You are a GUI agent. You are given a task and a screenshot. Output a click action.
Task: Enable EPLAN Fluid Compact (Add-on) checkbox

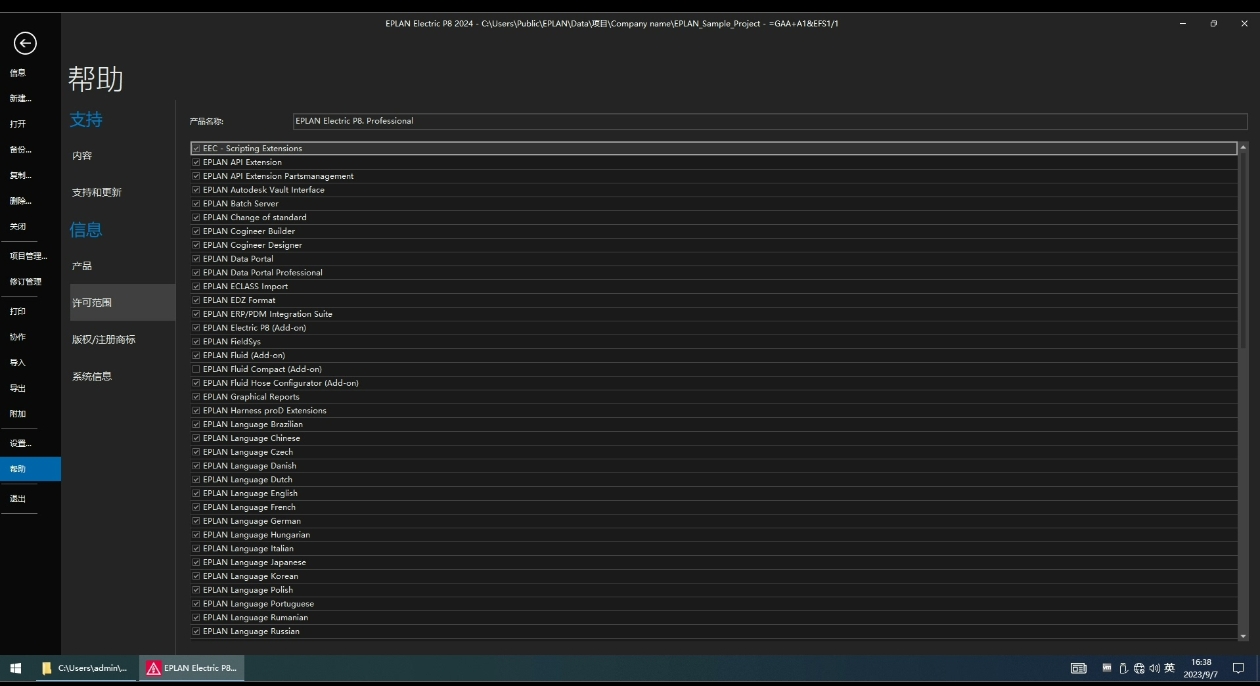[196, 369]
